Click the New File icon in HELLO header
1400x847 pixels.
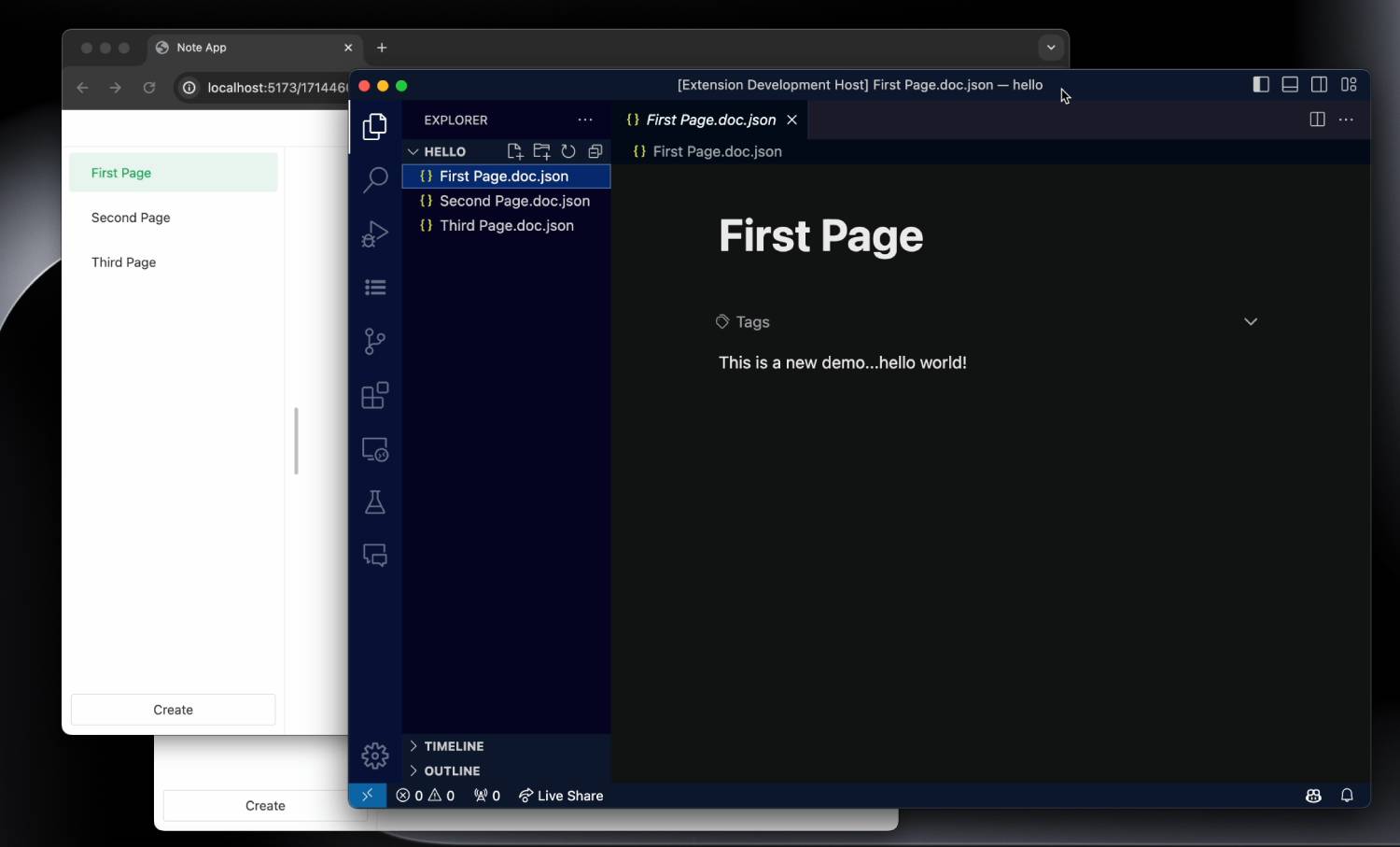514,151
